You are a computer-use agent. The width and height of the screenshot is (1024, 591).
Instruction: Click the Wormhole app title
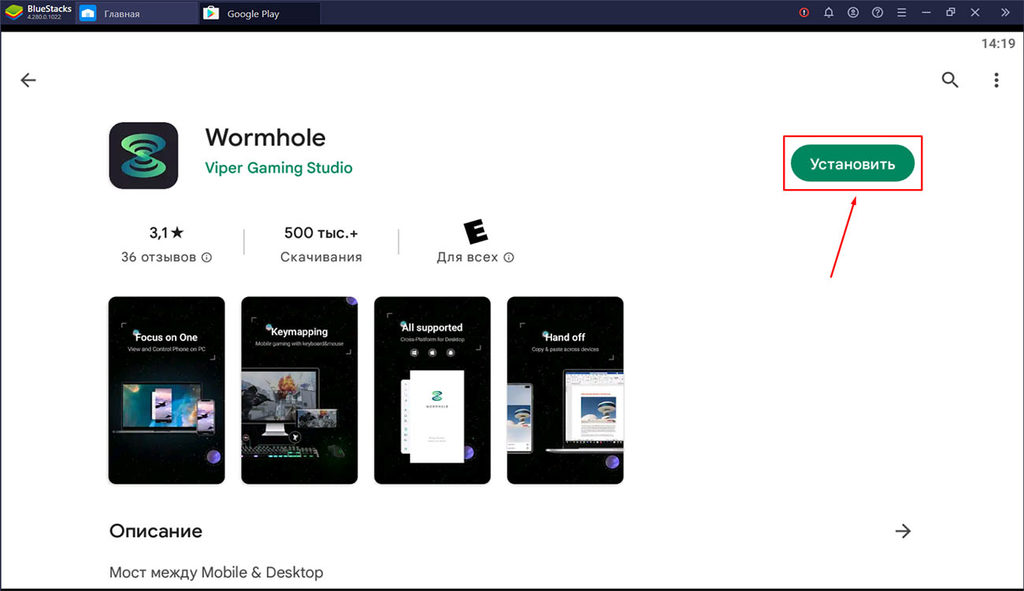[x=265, y=138]
